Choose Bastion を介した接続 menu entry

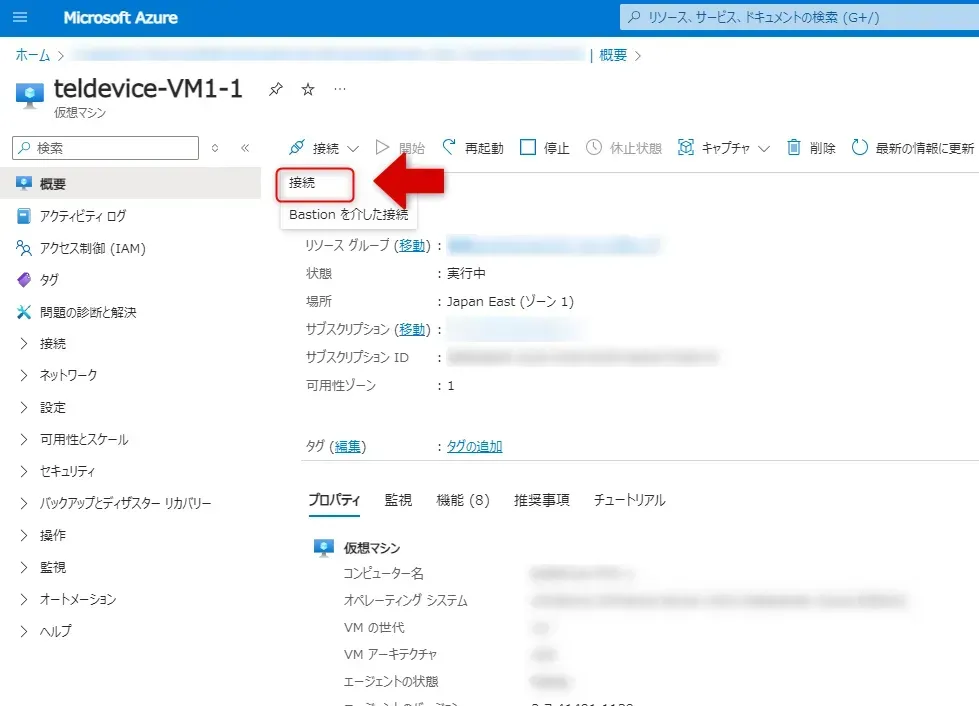click(348, 214)
